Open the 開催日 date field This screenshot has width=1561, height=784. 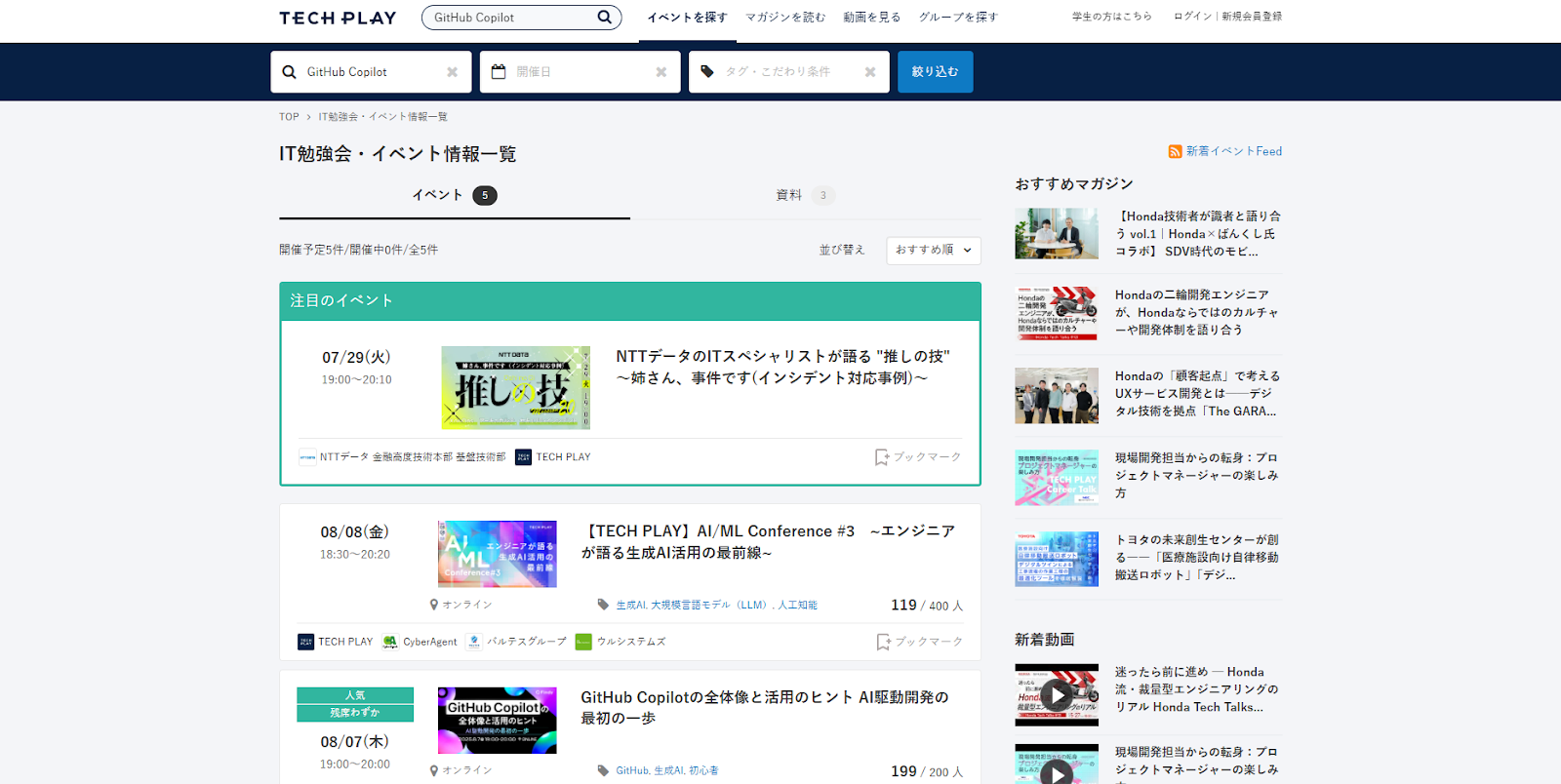[580, 72]
